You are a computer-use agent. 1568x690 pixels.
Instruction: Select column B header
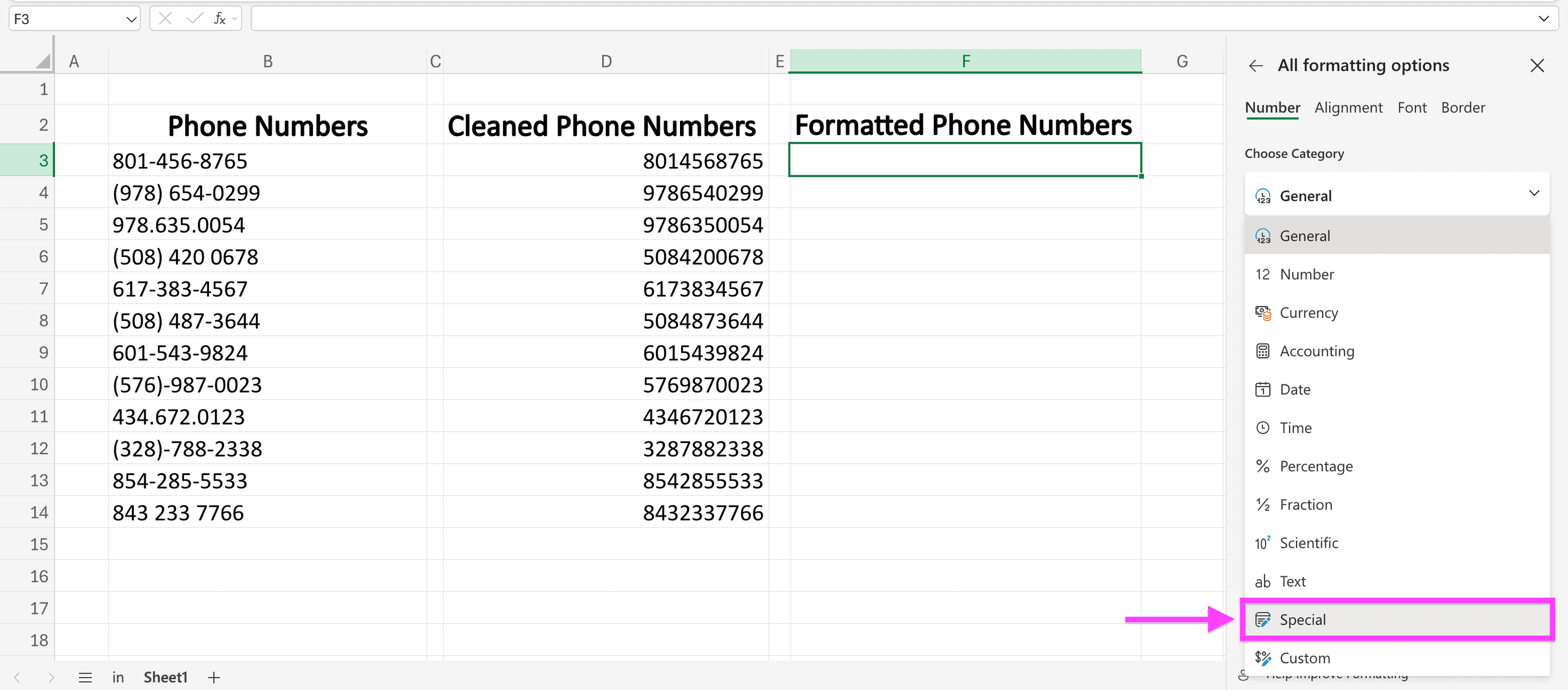[268, 61]
